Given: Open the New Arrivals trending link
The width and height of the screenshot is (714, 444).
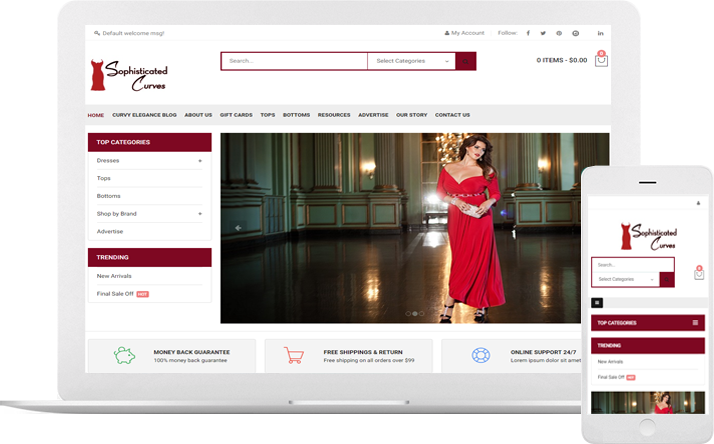Looking at the screenshot, I should click(114, 276).
